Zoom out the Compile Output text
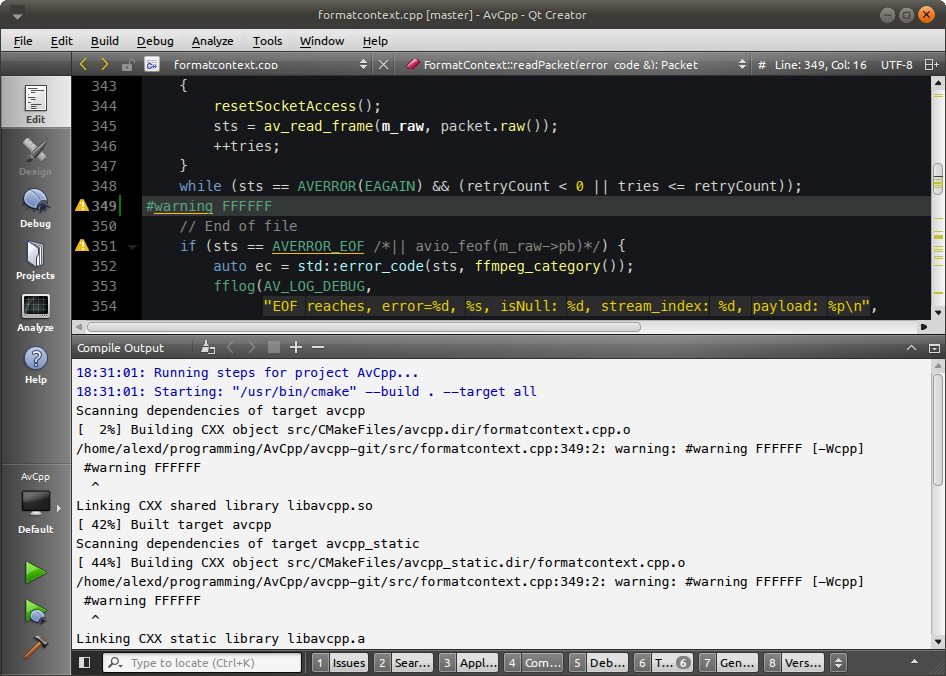Viewport: 946px width, 676px height. (318, 347)
